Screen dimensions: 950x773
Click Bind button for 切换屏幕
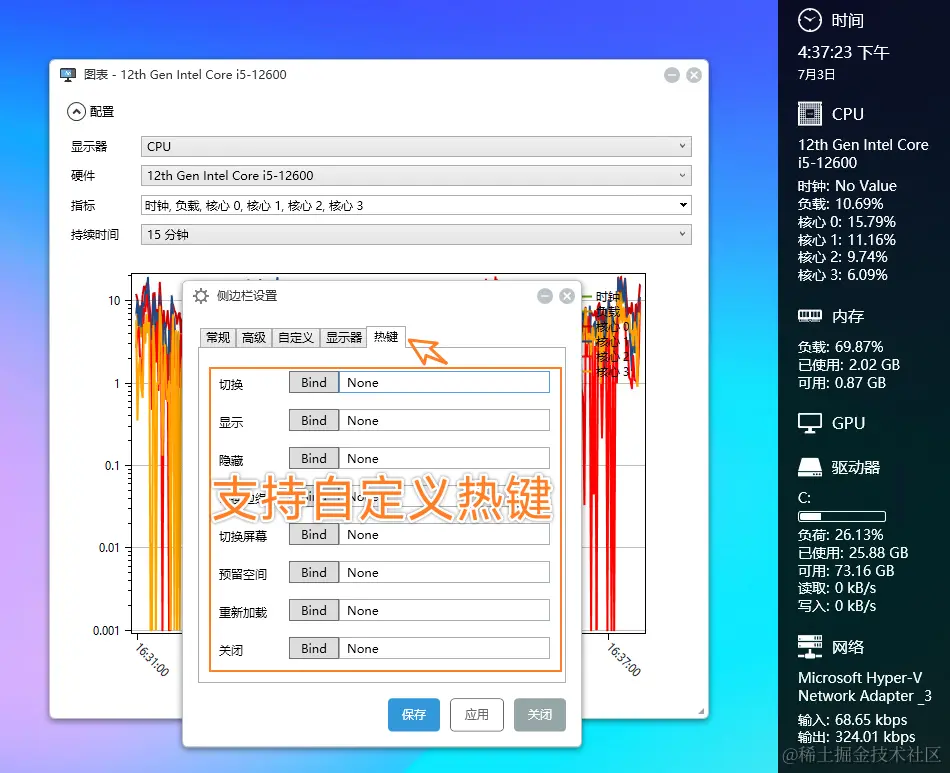[x=314, y=535]
